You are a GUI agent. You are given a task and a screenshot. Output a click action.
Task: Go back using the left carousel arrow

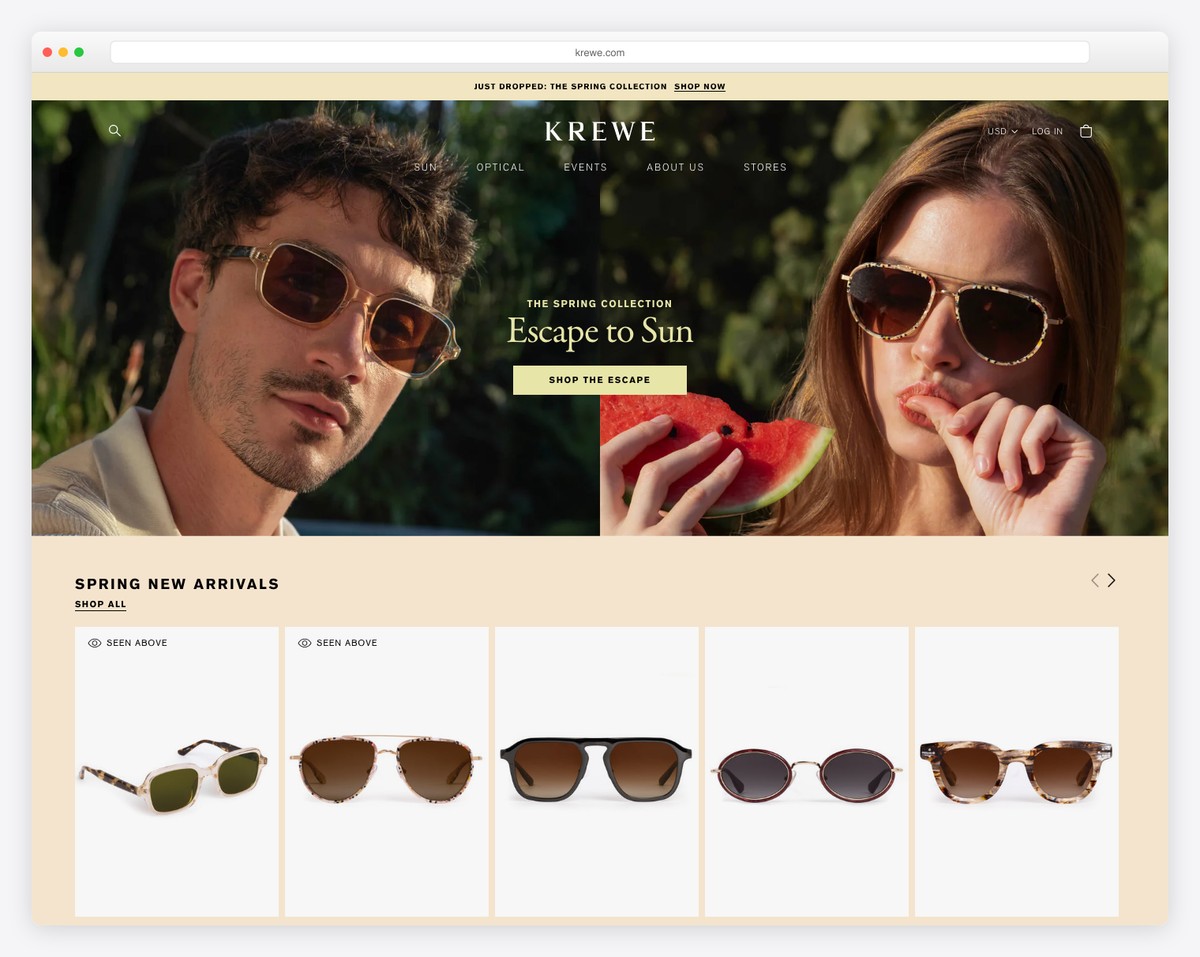point(1094,580)
